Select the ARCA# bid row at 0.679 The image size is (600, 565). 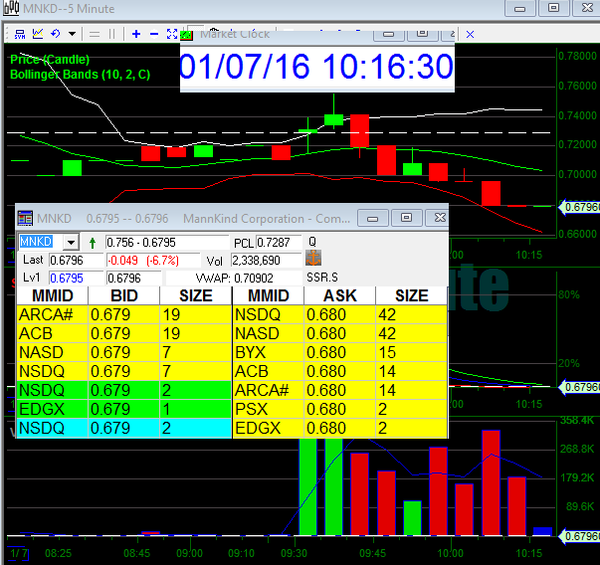coord(124,314)
